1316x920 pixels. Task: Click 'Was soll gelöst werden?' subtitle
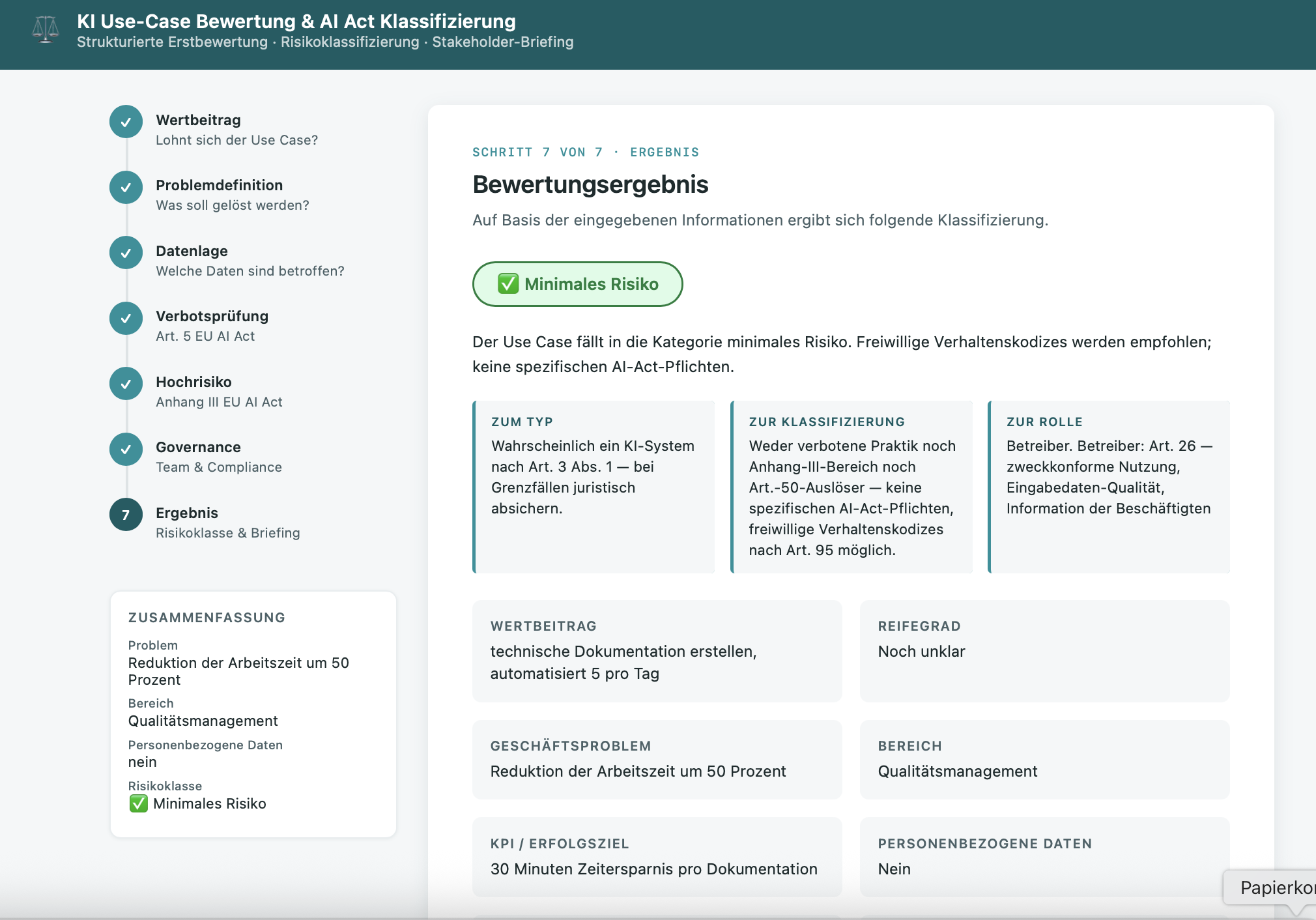[x=233, y=205]
